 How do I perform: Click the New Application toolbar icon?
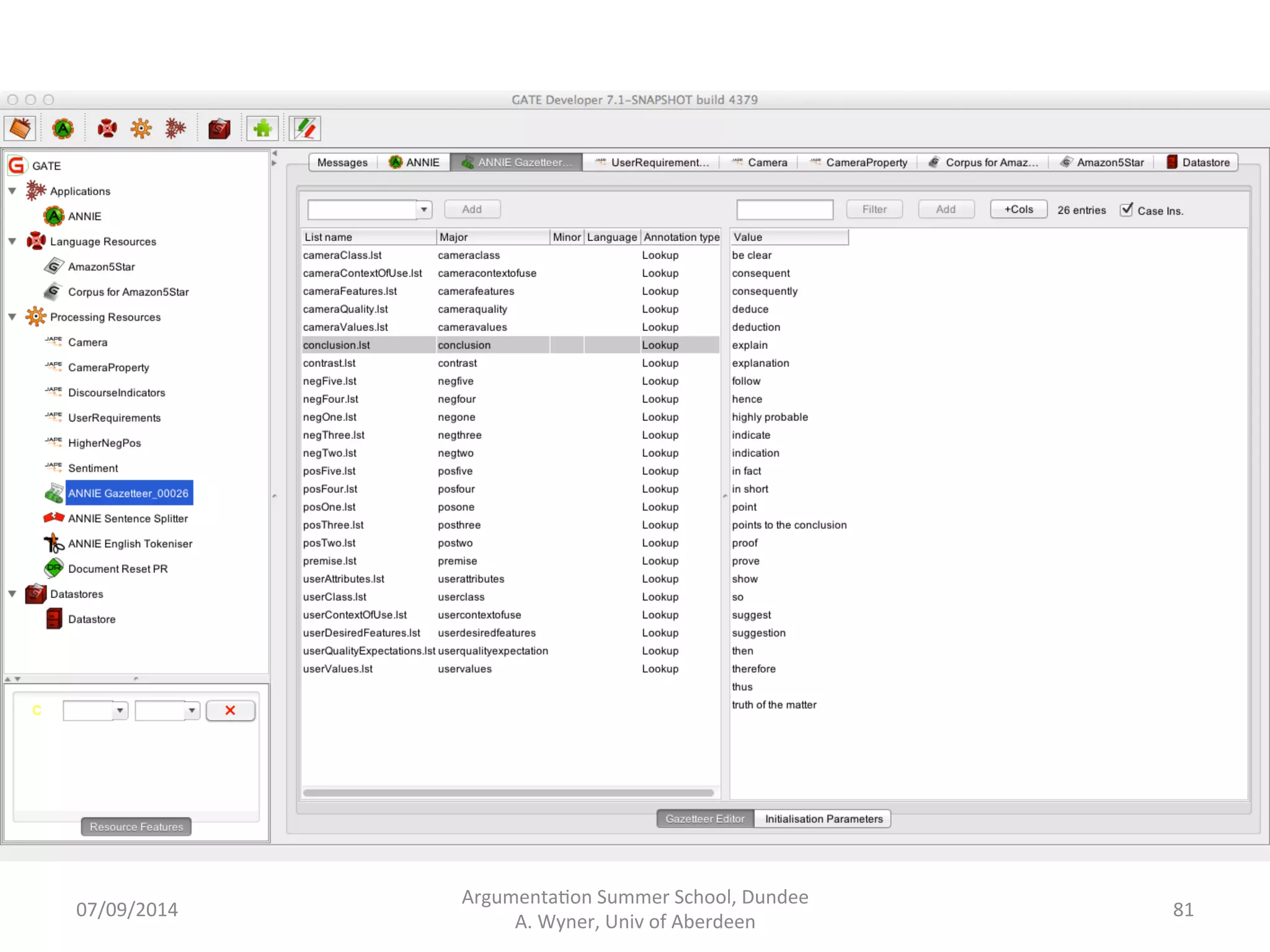tap(175, 128)
